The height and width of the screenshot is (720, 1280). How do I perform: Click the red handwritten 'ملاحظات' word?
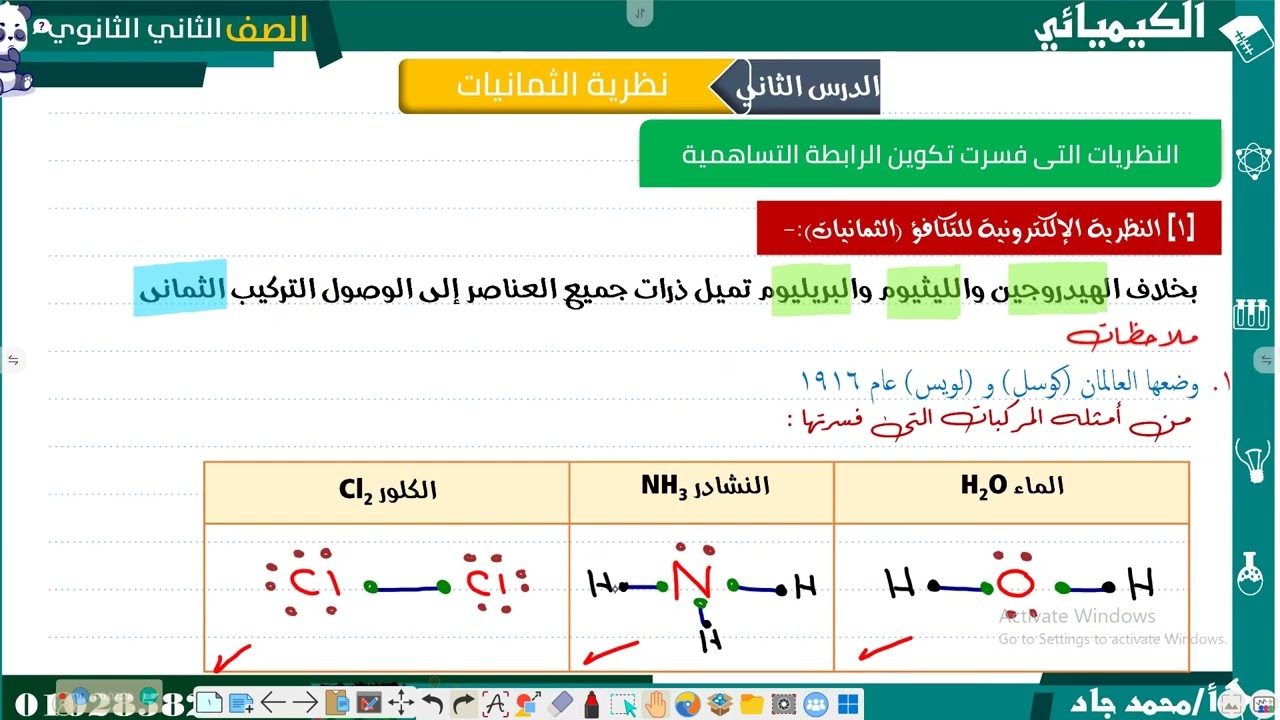[x=1133, y=336]
